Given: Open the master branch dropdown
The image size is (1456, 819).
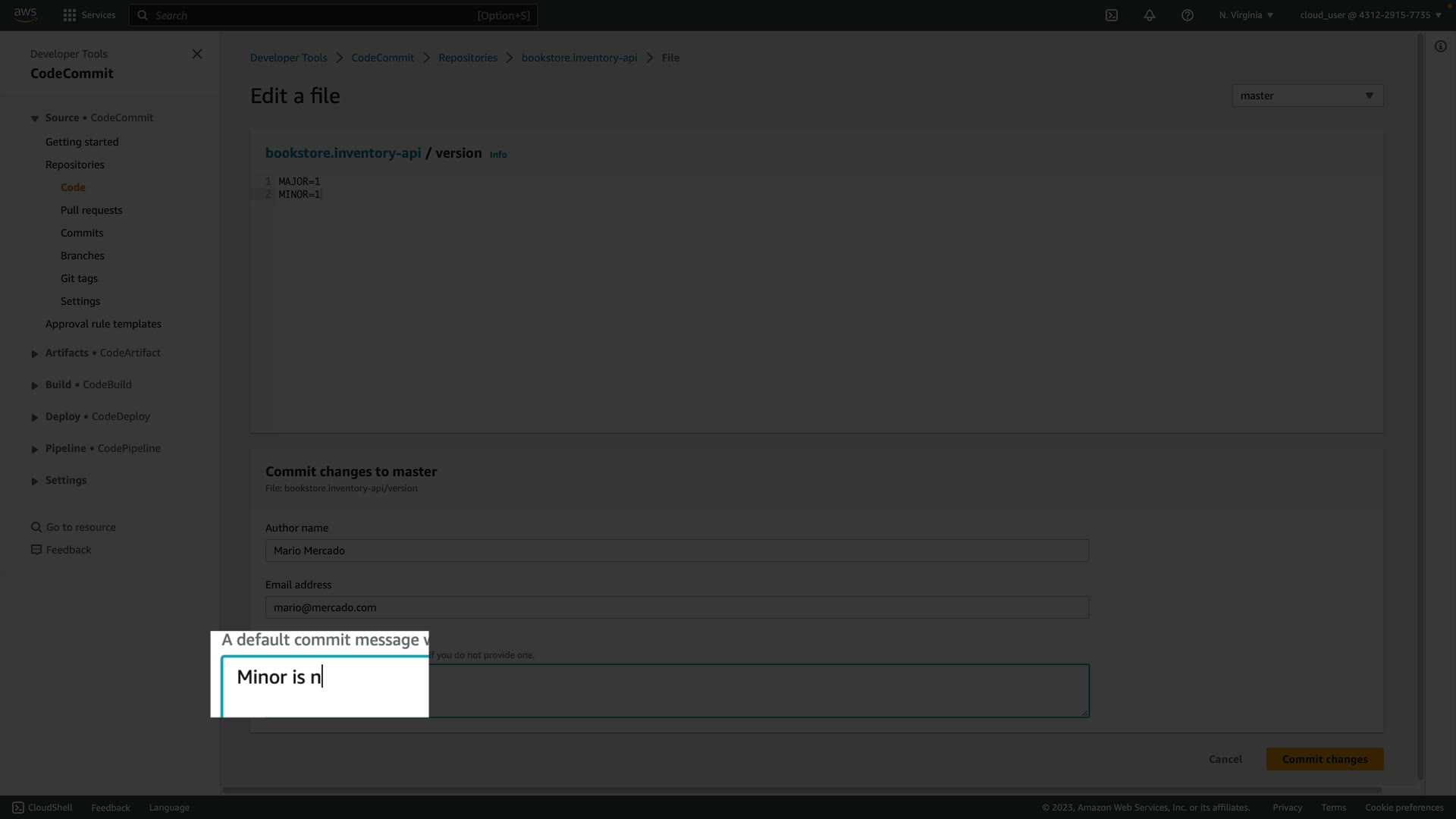Looking at the screenshot, I should tap(1307, 96).
